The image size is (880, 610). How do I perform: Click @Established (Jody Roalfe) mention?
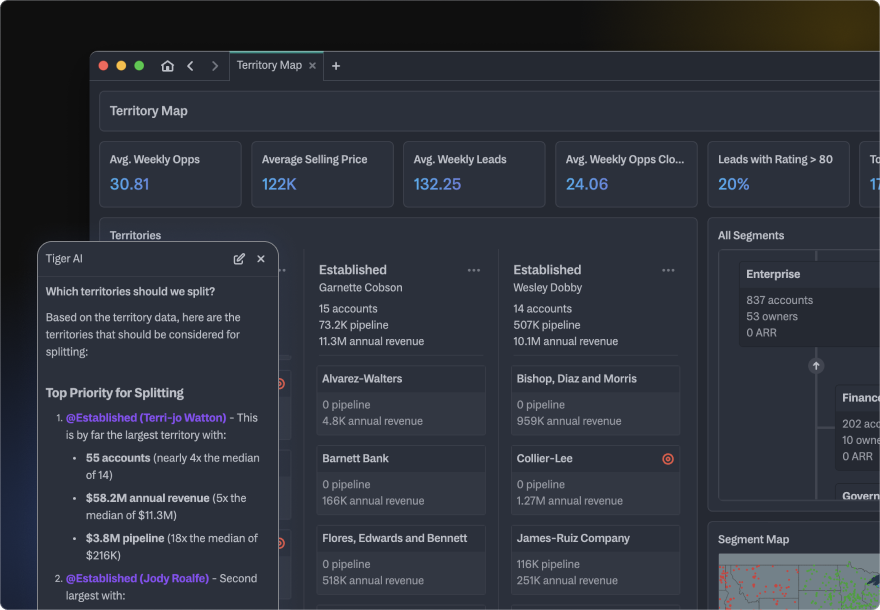[x=138, y=578]
